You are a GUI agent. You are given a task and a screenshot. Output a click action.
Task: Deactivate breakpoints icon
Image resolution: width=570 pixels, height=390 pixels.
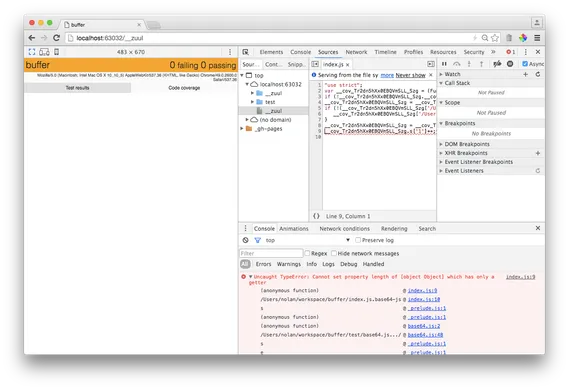pos(497,64)
